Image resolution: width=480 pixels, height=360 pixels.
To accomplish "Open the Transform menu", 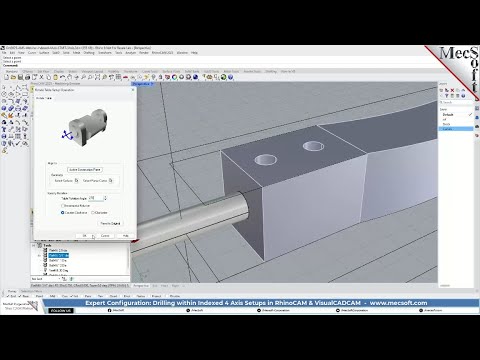I will tap(104, 53).
